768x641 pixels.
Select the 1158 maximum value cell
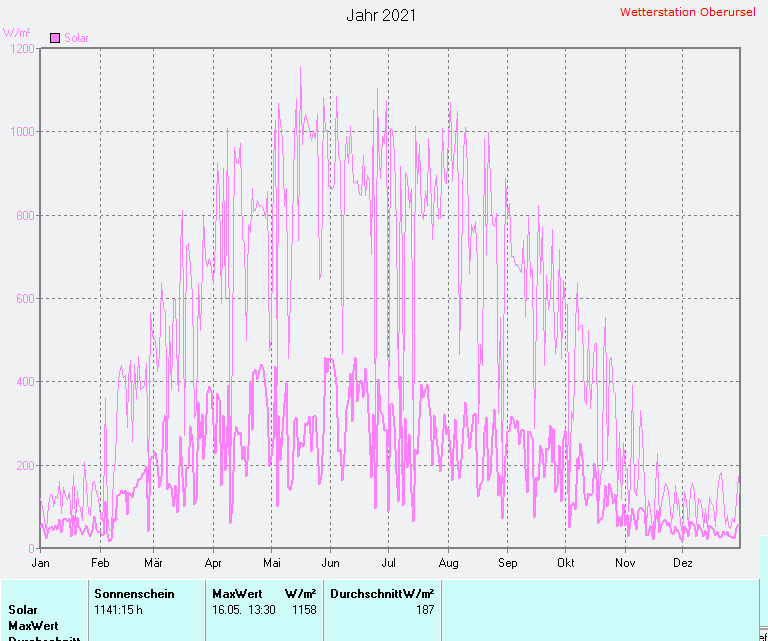(x=304, y=610)
